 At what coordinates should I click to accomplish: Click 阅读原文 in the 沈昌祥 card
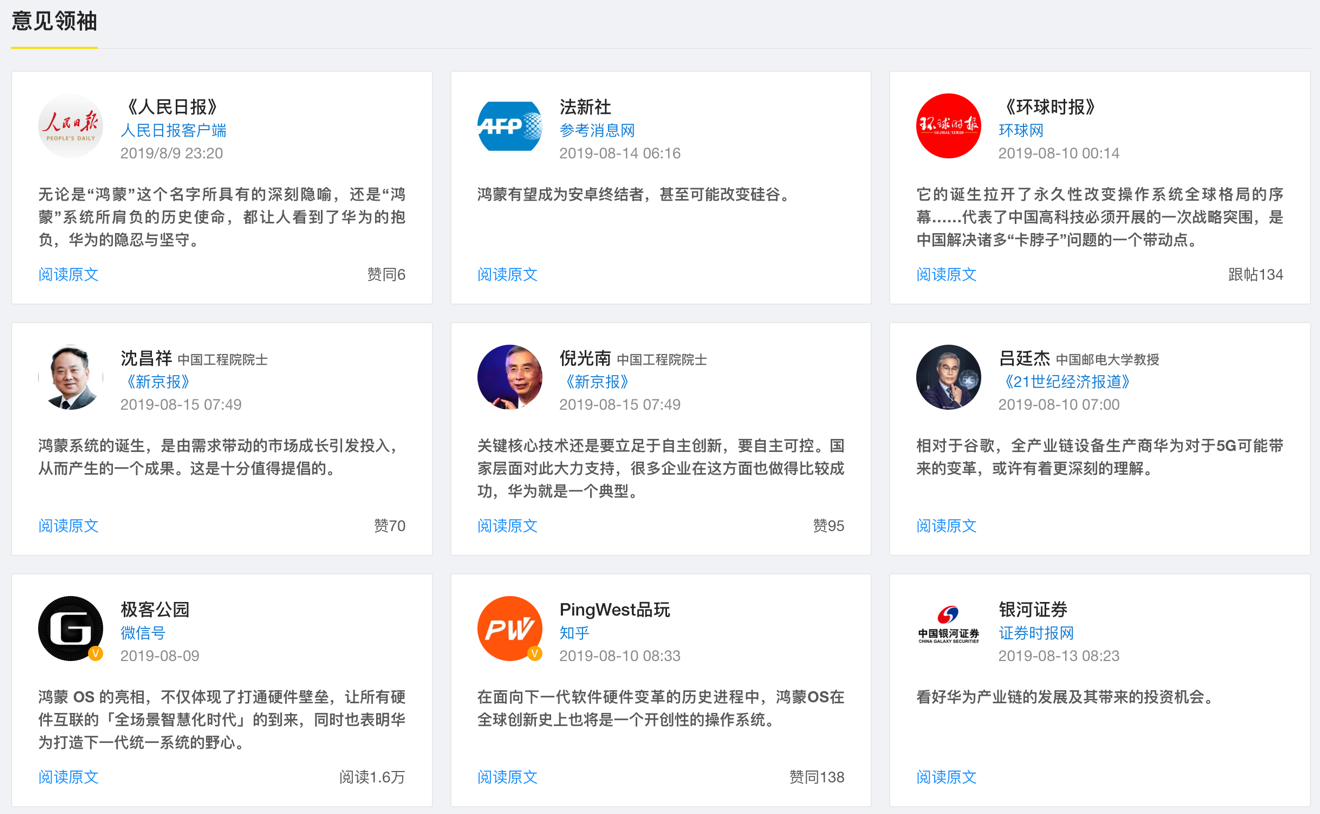(x=68, y=525)
